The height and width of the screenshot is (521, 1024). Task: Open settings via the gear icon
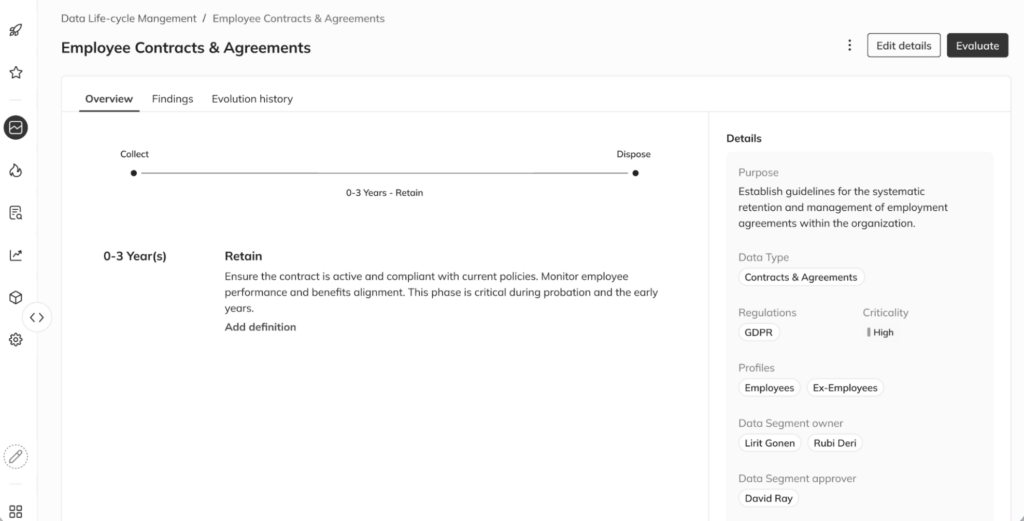coord(16,340)
